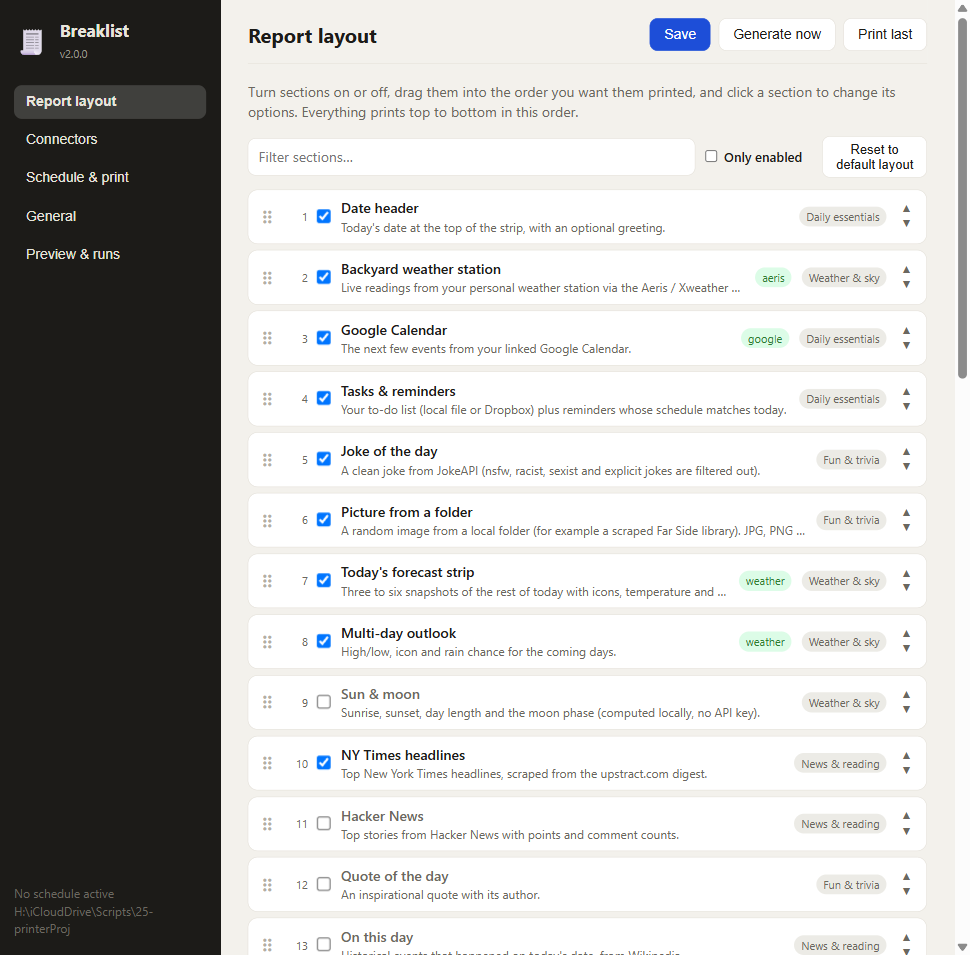
Task: Move Date header down with the arrow
Action: pos(906,223)
